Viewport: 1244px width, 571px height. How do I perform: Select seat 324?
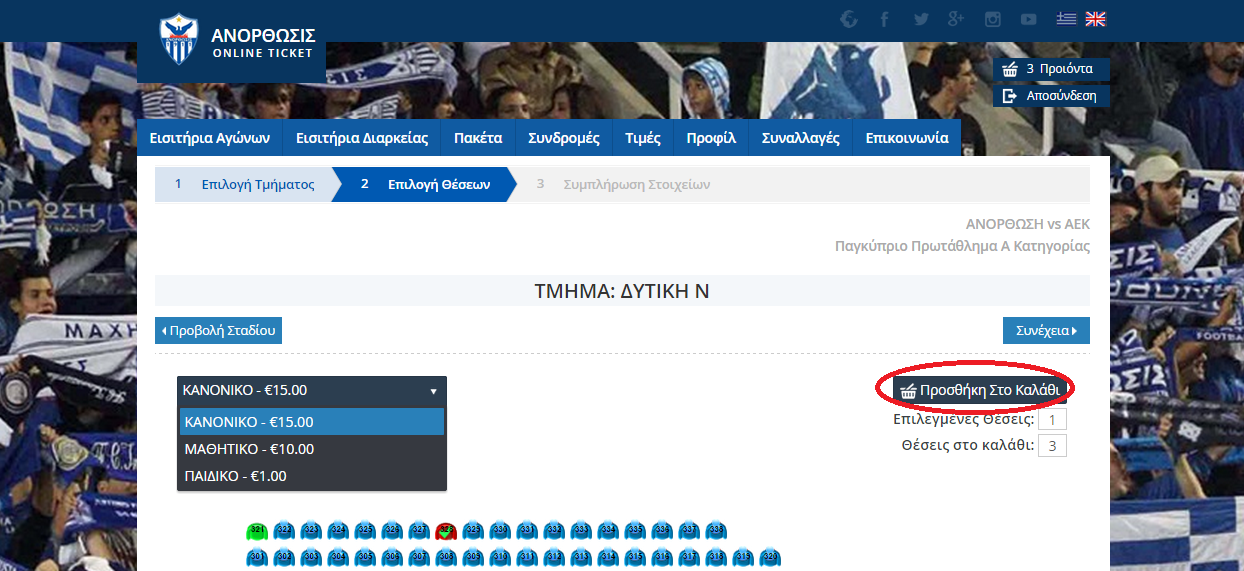click(x=338, y=531)
